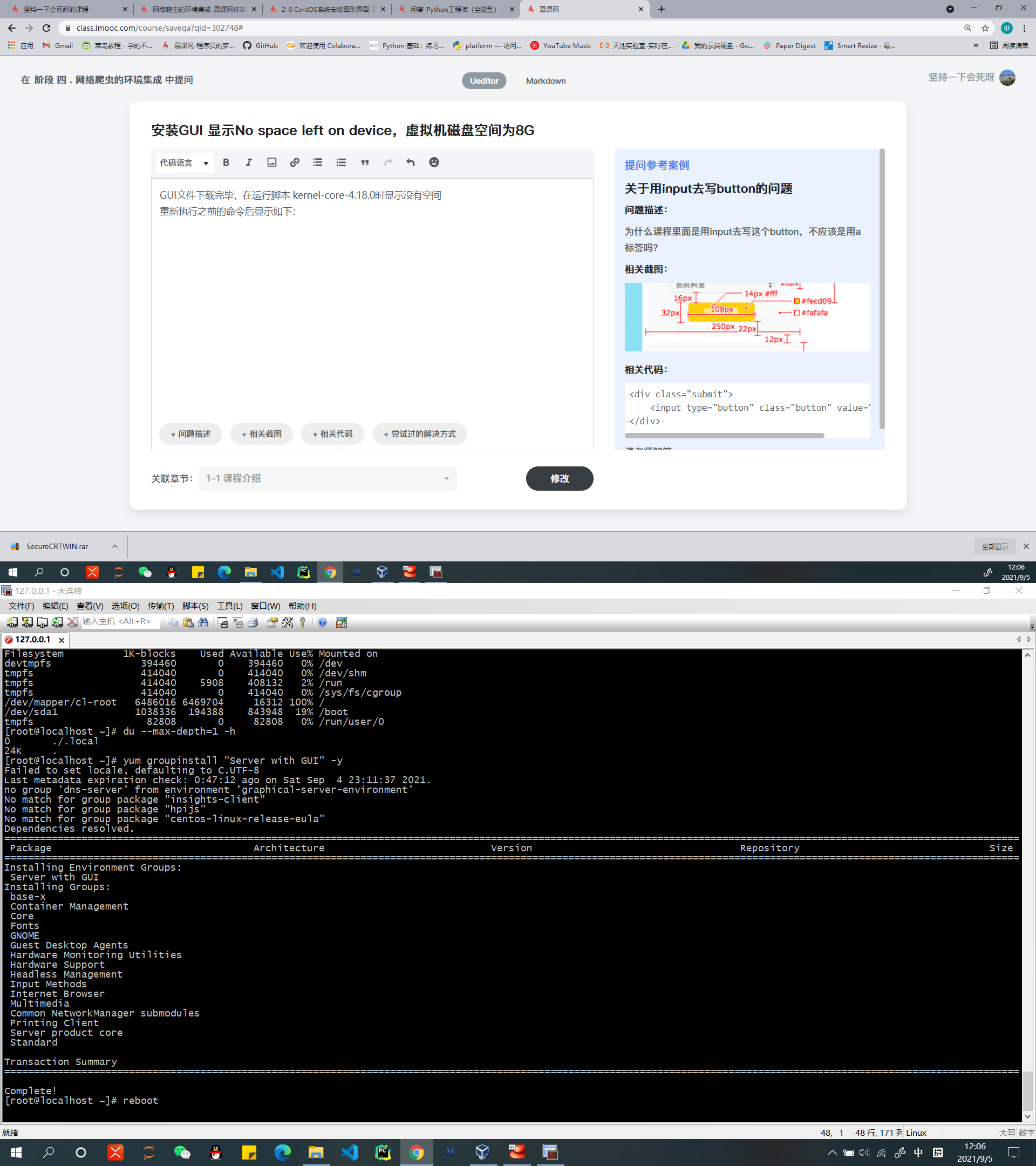Click the Italic formatting icon in the editor

[249, 162]
